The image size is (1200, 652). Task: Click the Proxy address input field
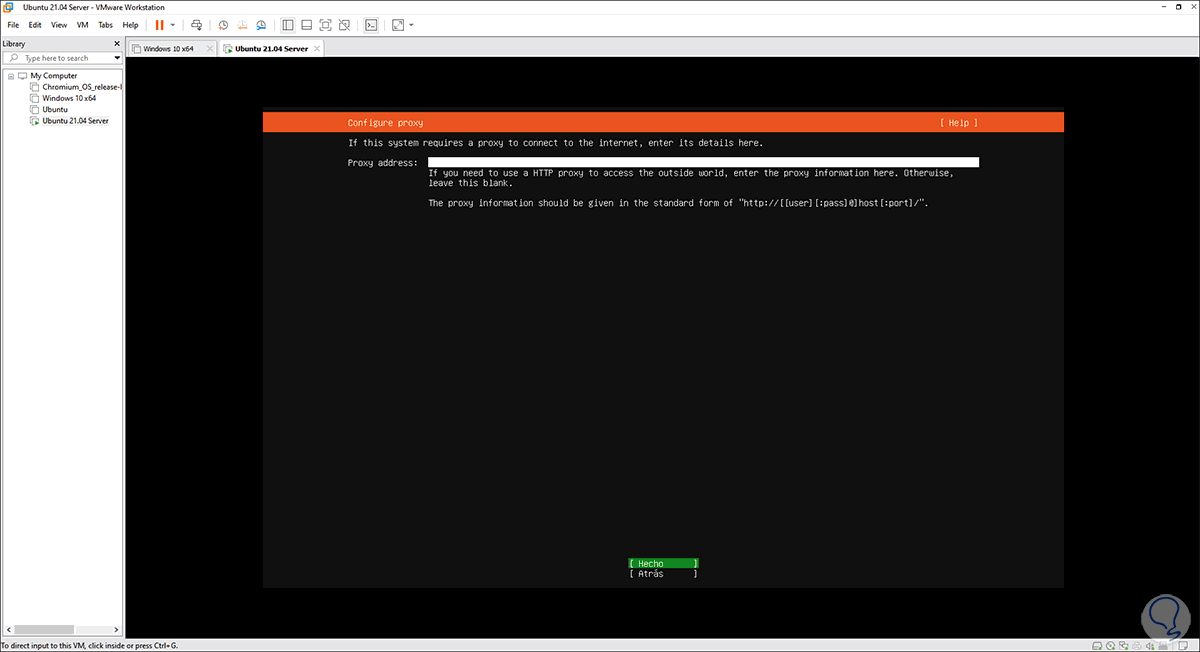(x=703, y=162)
